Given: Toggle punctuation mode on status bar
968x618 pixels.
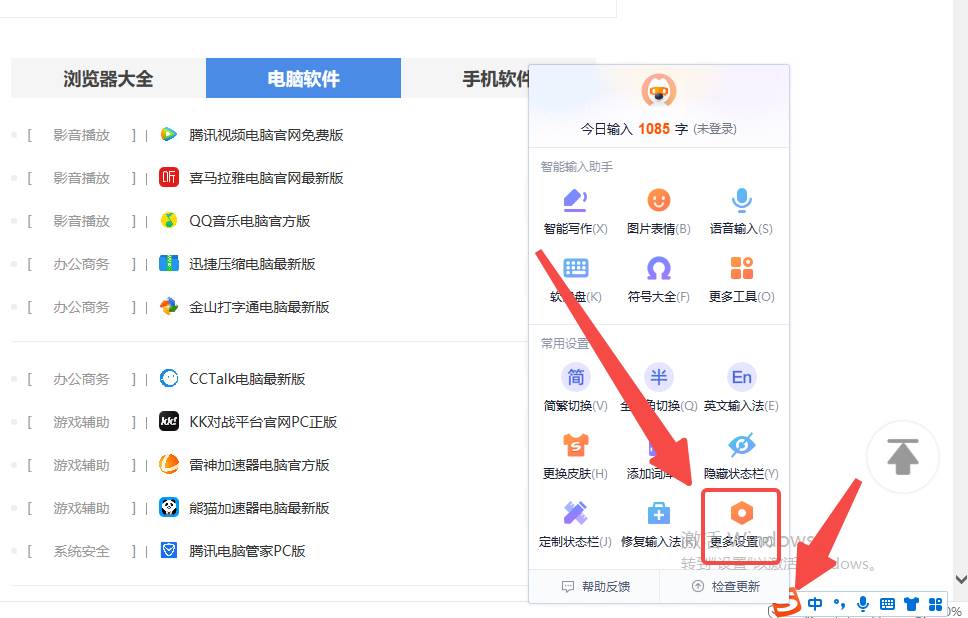Looking at the screenshot, I should point(839,604).
